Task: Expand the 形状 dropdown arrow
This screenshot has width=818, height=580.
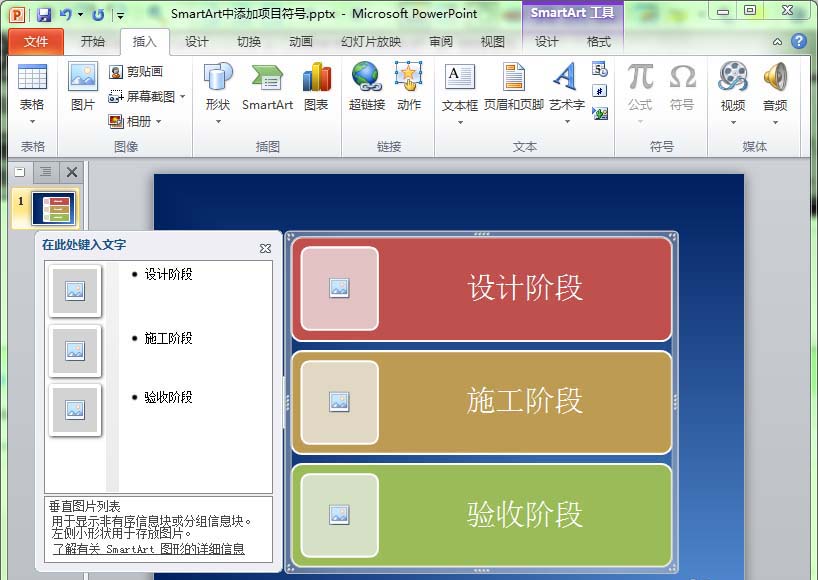Action: [x=218, y=122]
